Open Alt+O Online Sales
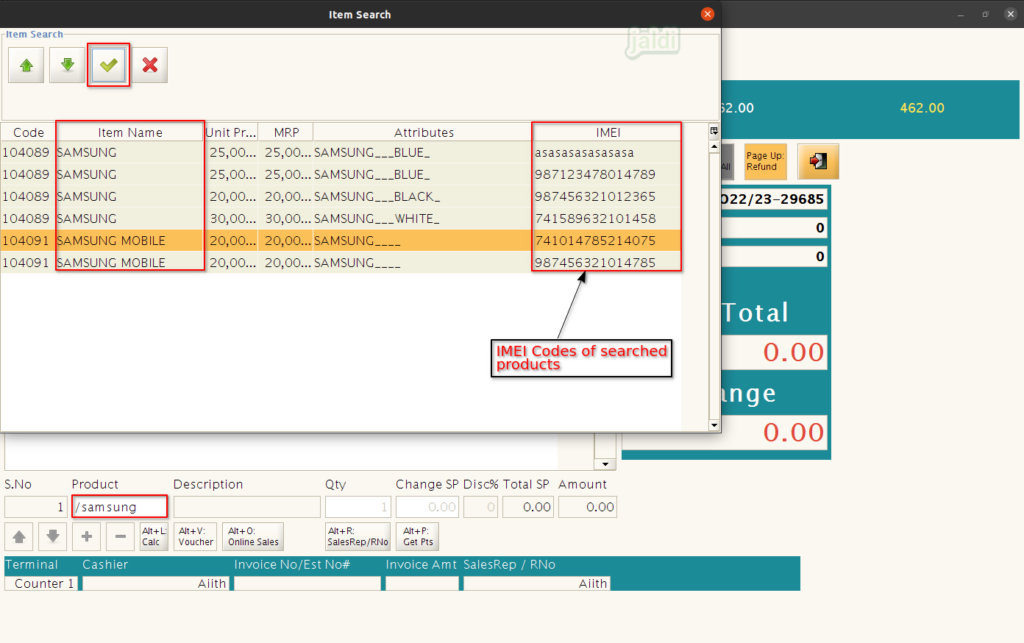Screen dimensions: 1024x643 point(253,537)
